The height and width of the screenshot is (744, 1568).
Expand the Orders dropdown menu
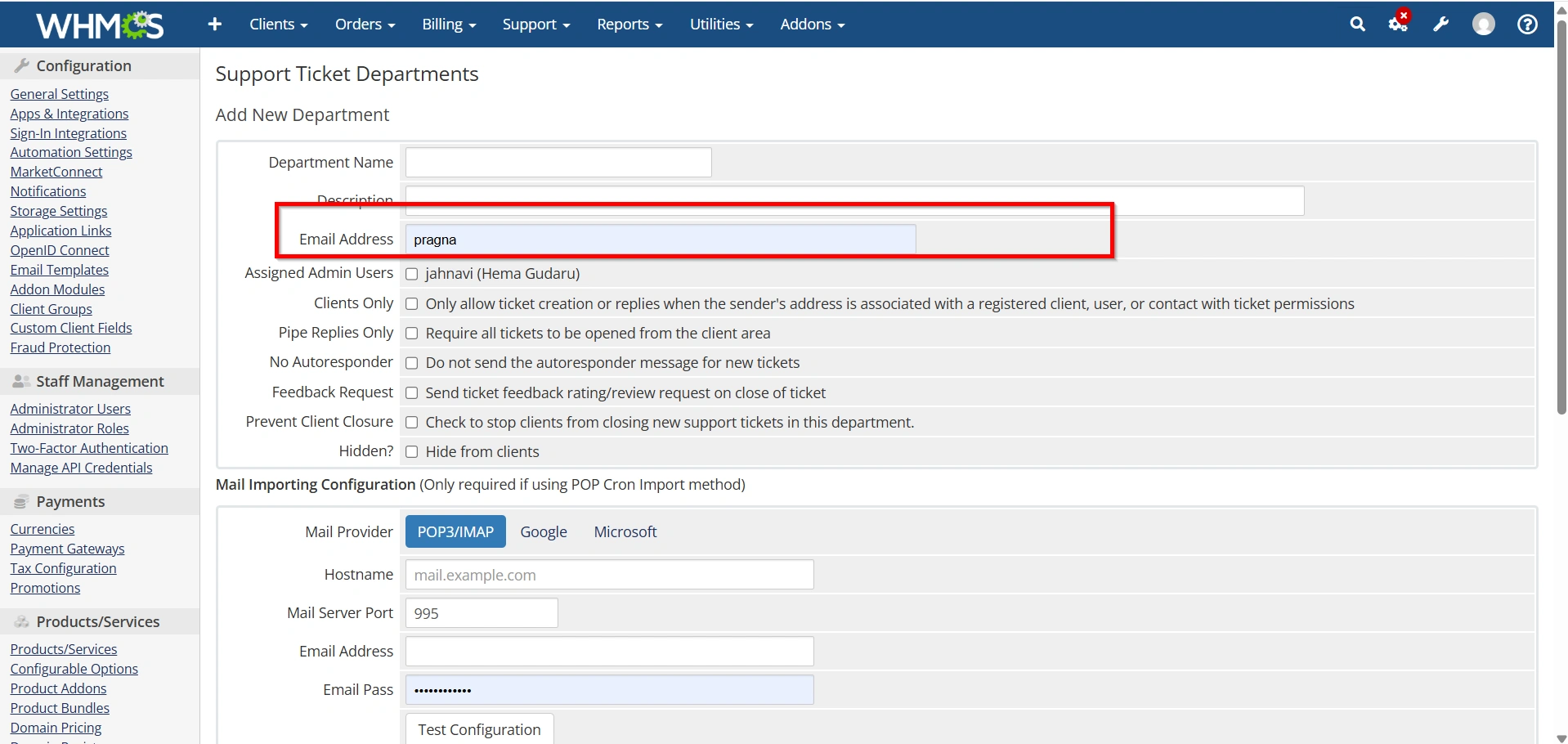pyautogui.click(x=365, y=25)
